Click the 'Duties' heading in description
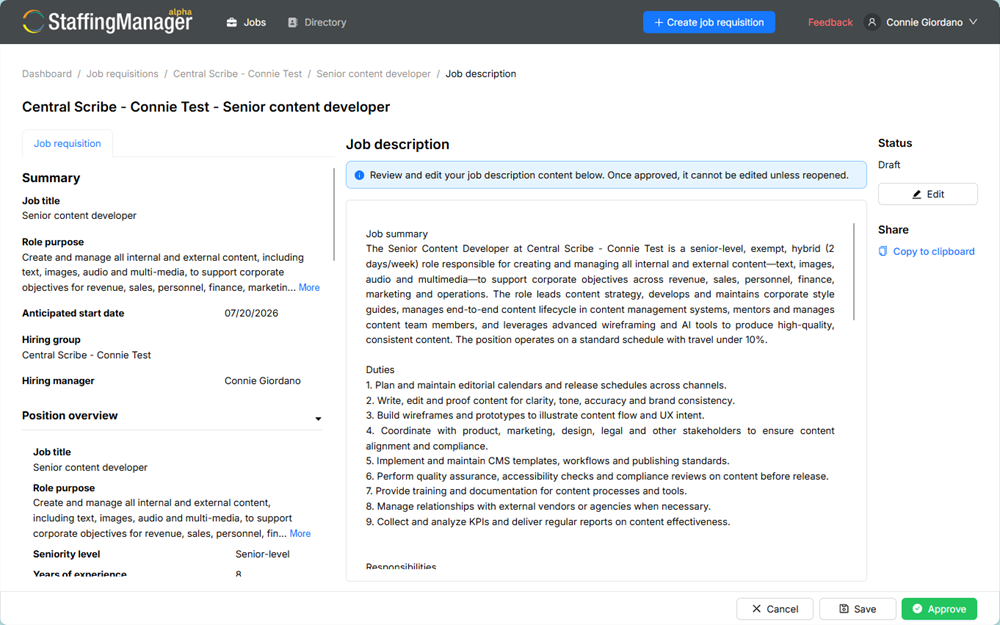Image resolution: width=1000 pixels, height=625 pixels. click(x=380, y=370)
